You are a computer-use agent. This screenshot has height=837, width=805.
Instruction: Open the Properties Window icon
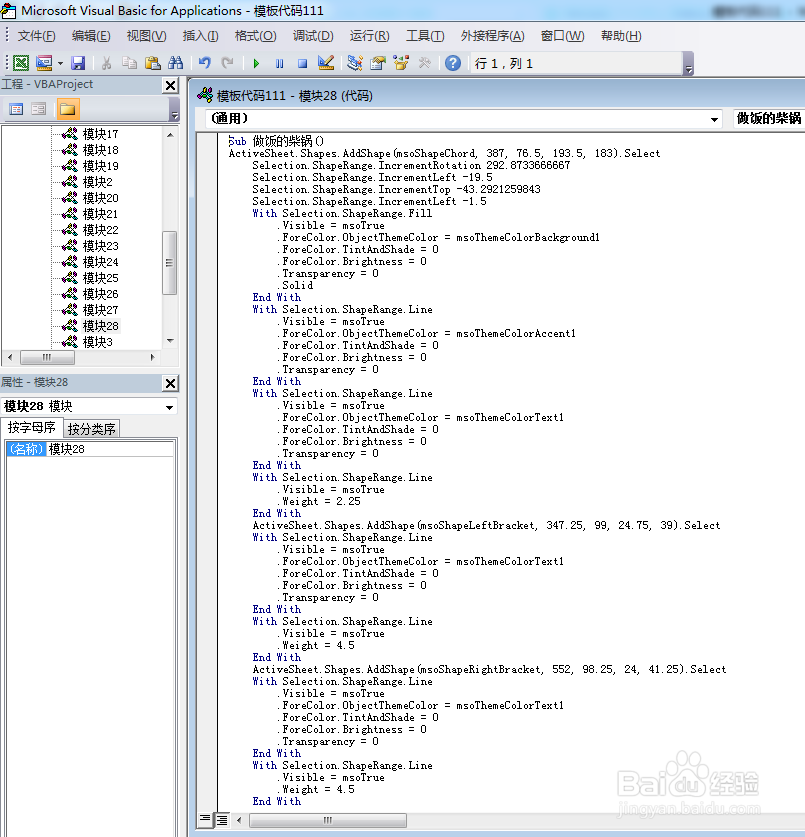[x=378, y=63]
